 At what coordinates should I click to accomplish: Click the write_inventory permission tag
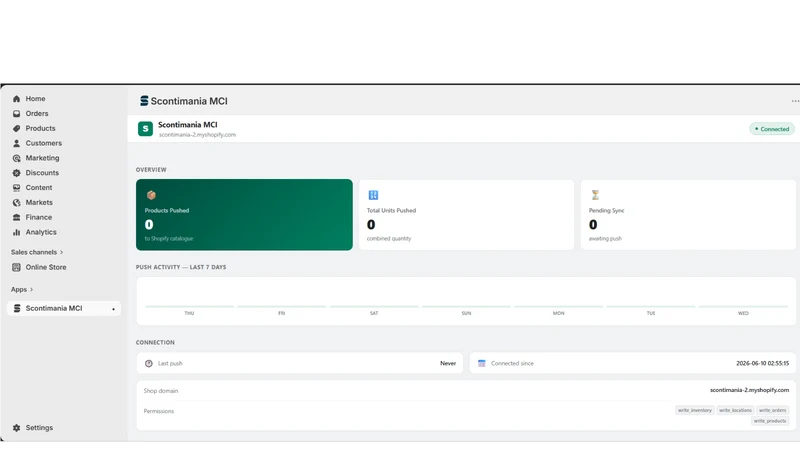694,410
